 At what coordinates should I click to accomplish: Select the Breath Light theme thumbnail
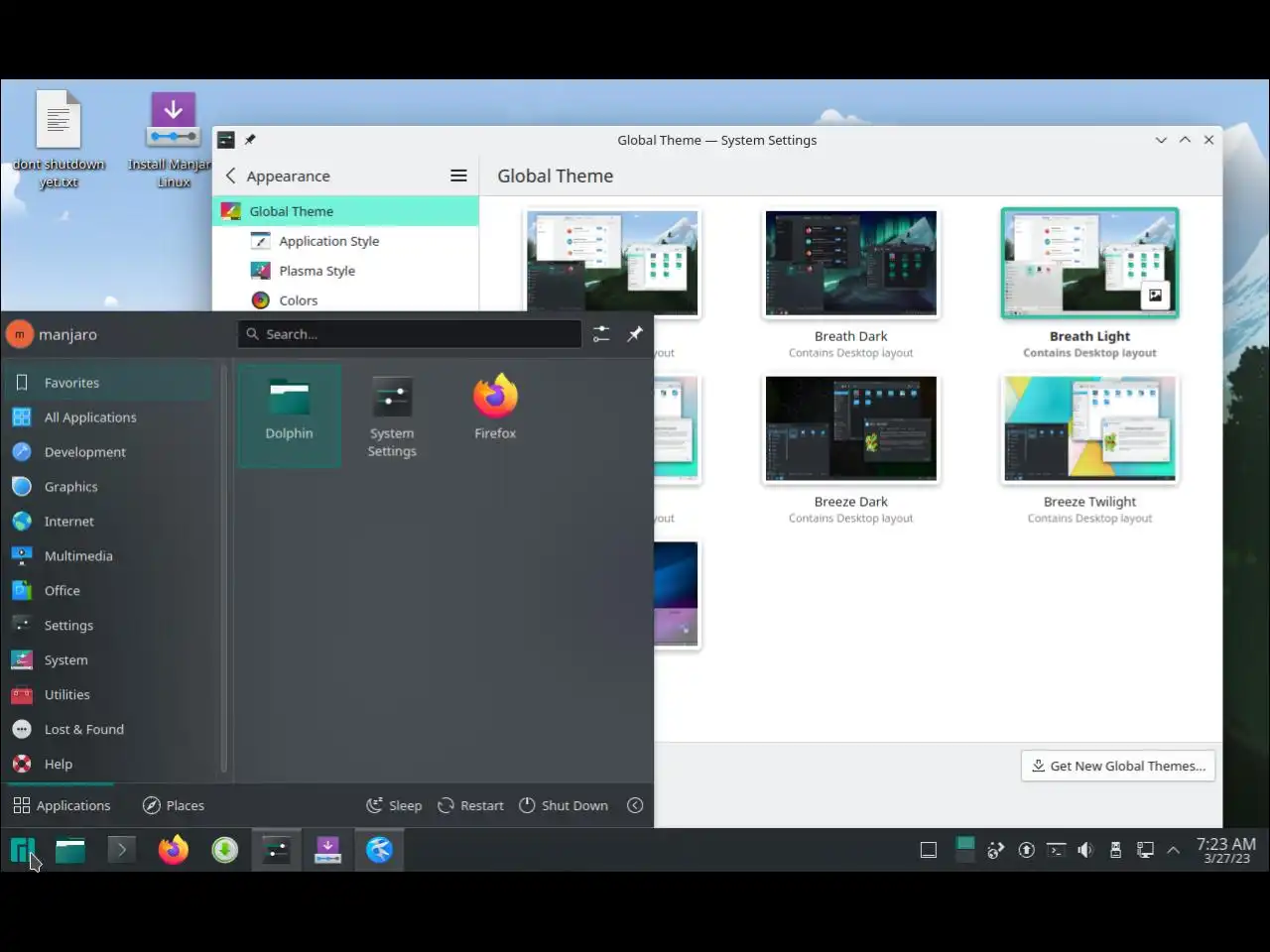1089,263
